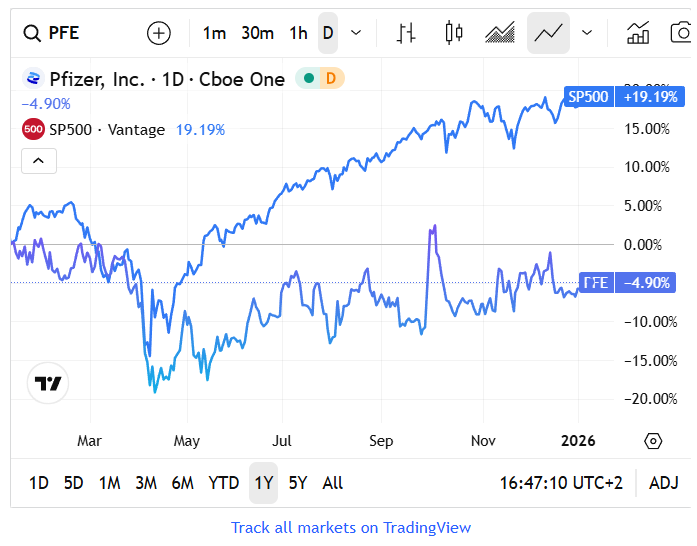Select the 30m interval
The height and width of the screenshot is (546, 697).
(x=257, y=33)
